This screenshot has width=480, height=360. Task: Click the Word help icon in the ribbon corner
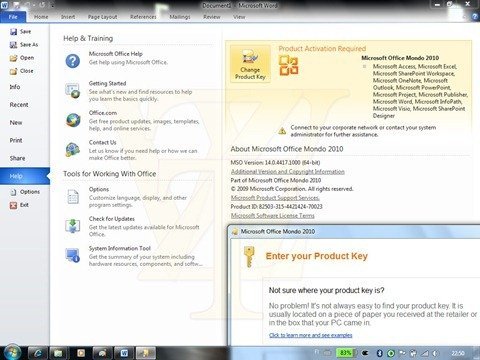(475, 17)
